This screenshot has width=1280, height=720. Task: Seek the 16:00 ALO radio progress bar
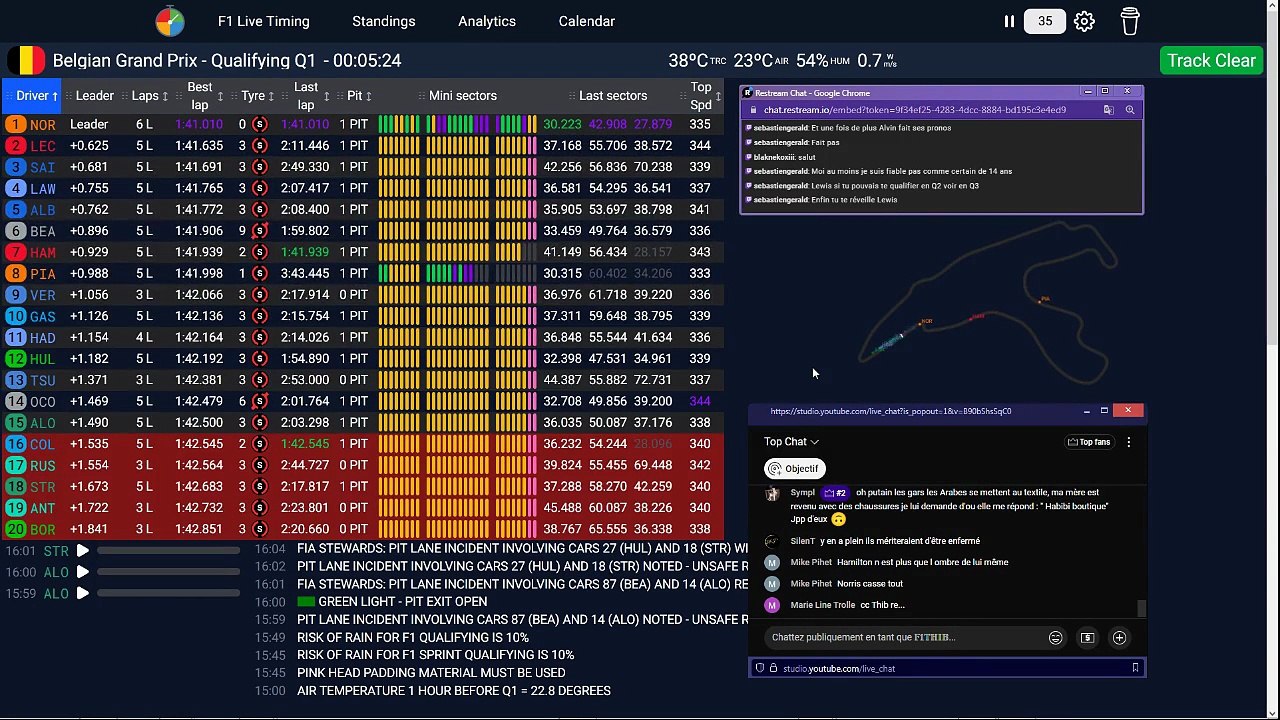pyautogui.click(x=168, y=572)
